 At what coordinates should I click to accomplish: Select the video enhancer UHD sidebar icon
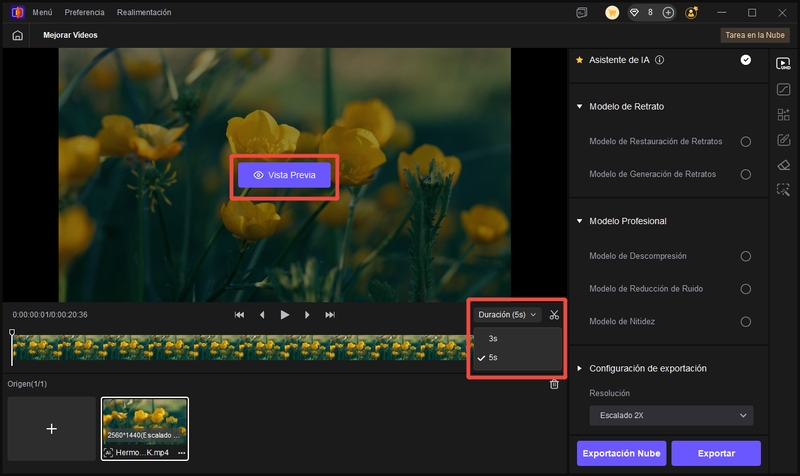[x=783, y=64]
